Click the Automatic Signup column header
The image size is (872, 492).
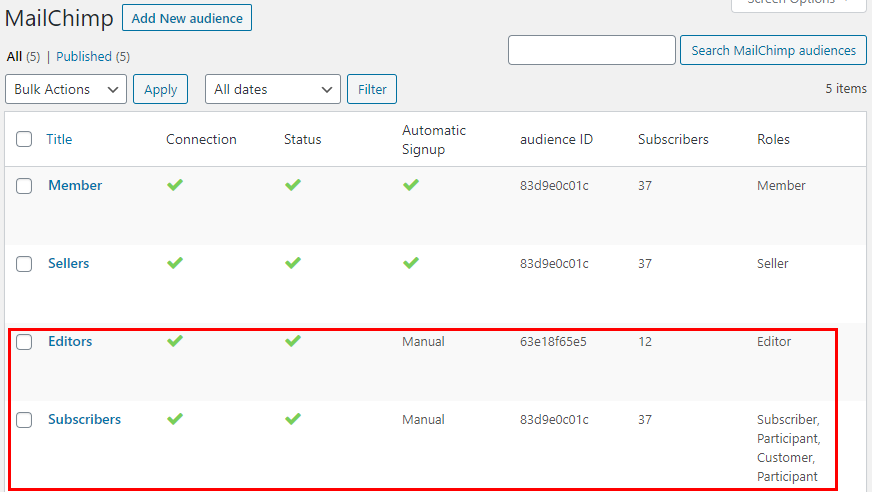pyautogui.click(x=434, y=140)
